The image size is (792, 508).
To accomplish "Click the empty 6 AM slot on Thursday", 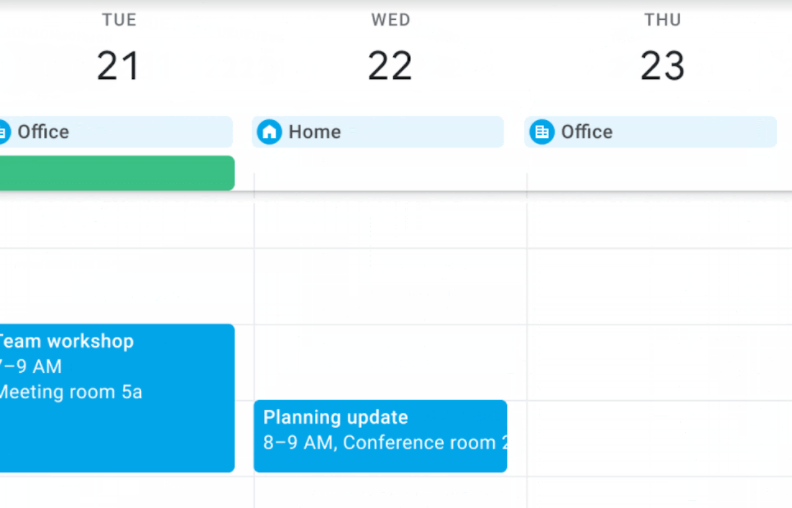I will 659,286.
